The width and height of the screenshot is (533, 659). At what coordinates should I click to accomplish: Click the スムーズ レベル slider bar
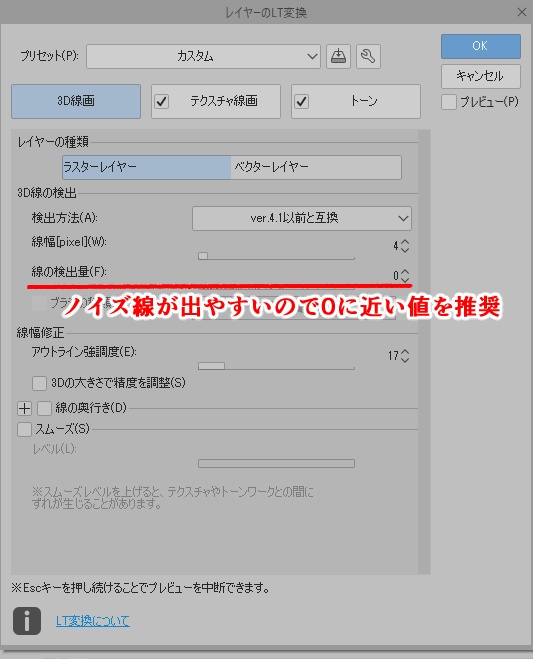point(277,464)
